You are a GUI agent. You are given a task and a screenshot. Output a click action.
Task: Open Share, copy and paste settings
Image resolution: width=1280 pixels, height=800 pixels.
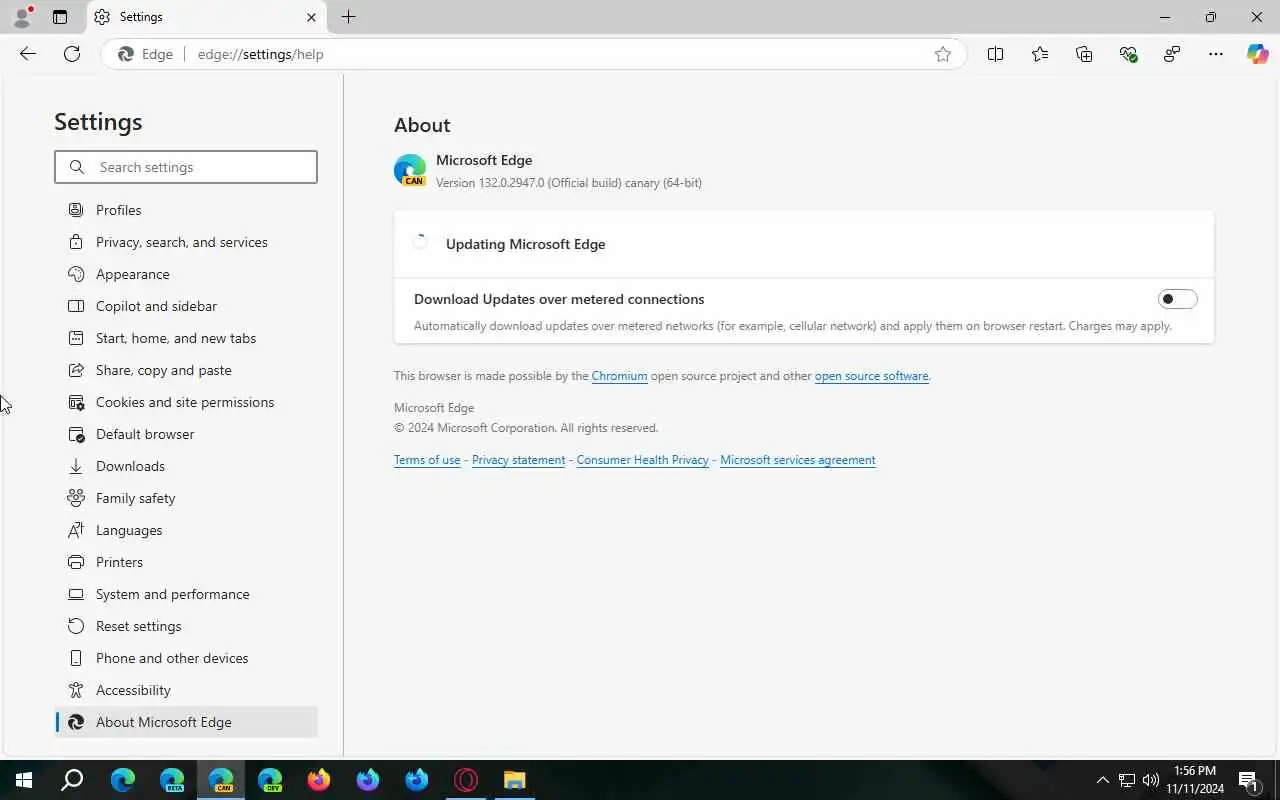point(186,370)
